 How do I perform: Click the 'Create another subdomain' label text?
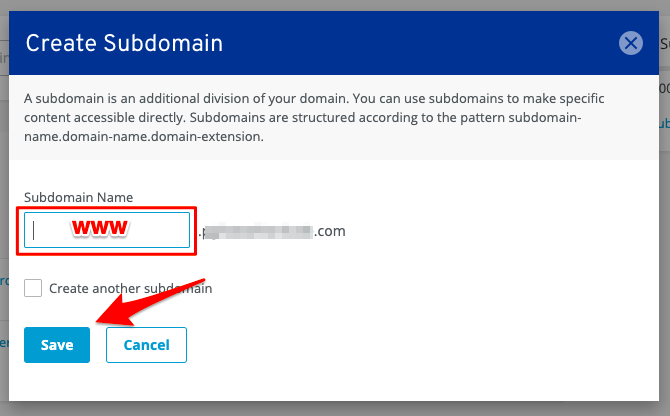[130, 288]
